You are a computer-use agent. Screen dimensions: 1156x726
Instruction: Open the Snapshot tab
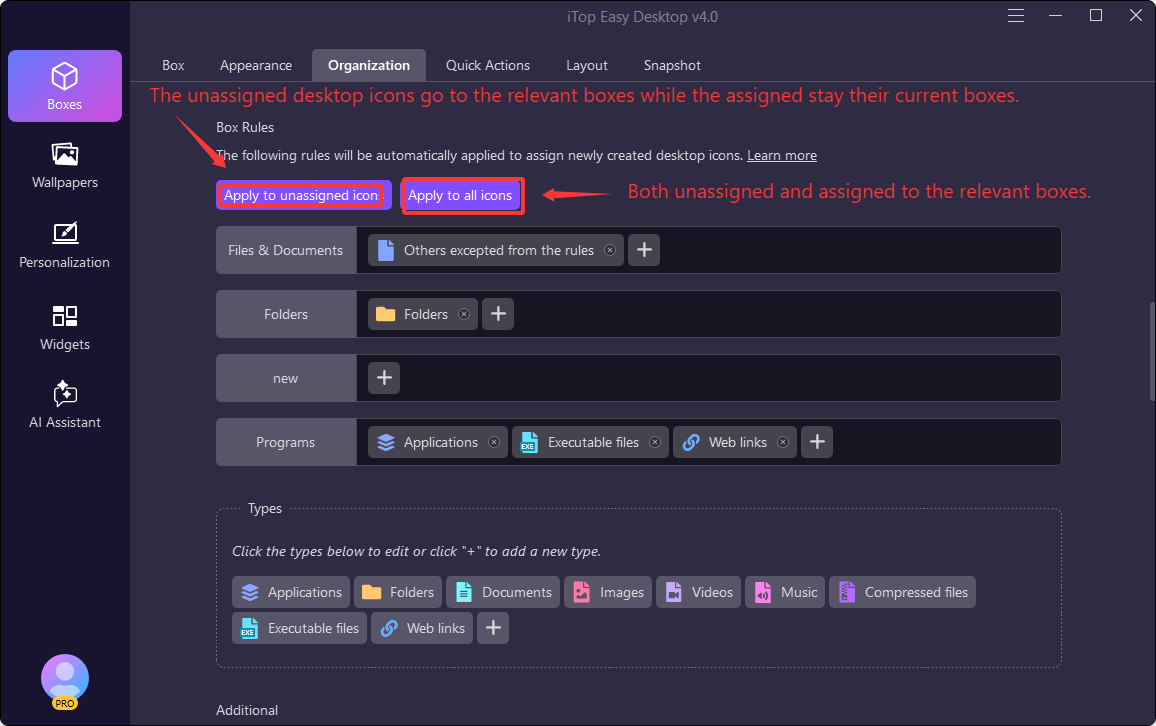pos(672,66)
